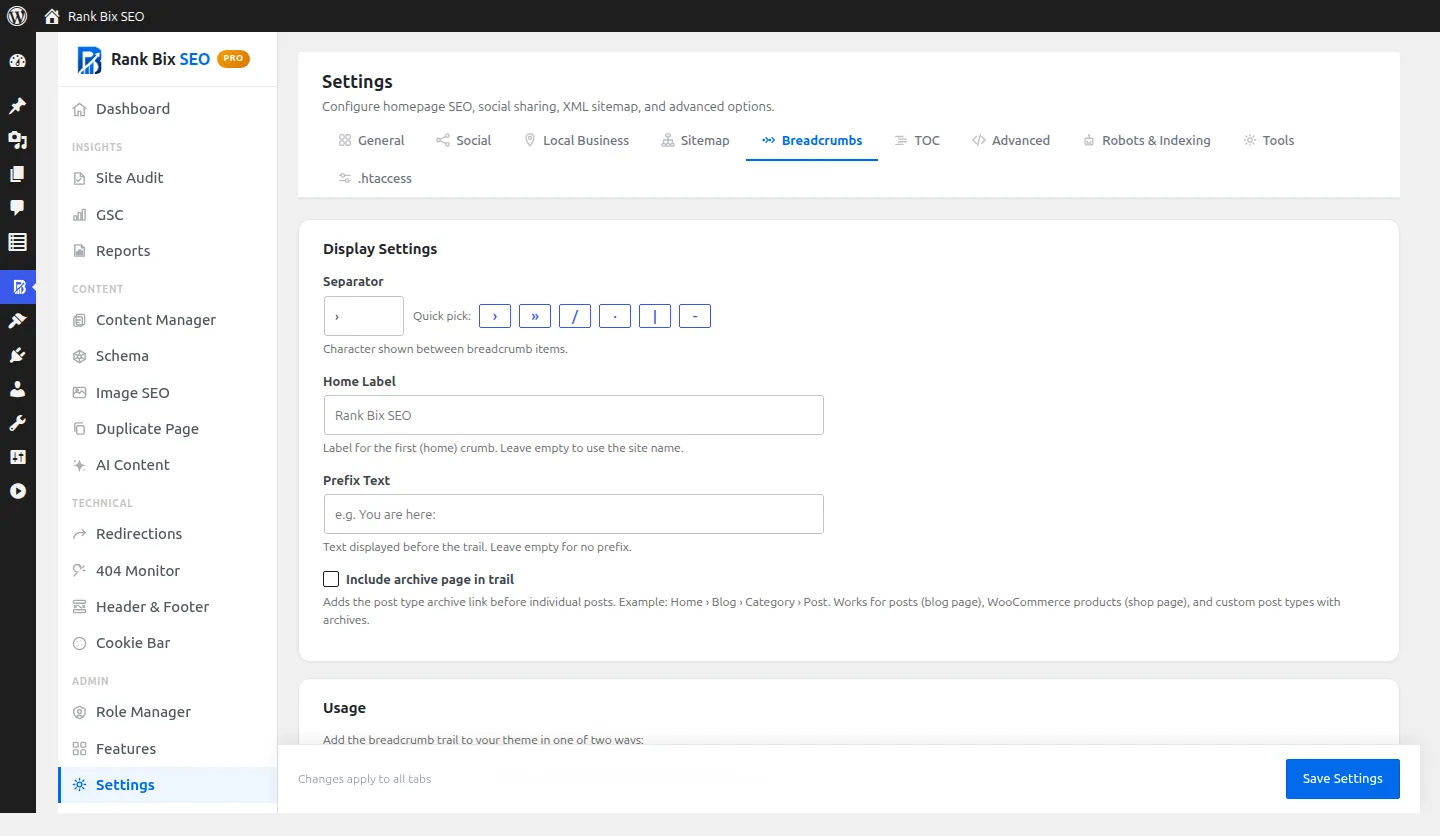Open Redirections in the sidebar

pos(167,534)
